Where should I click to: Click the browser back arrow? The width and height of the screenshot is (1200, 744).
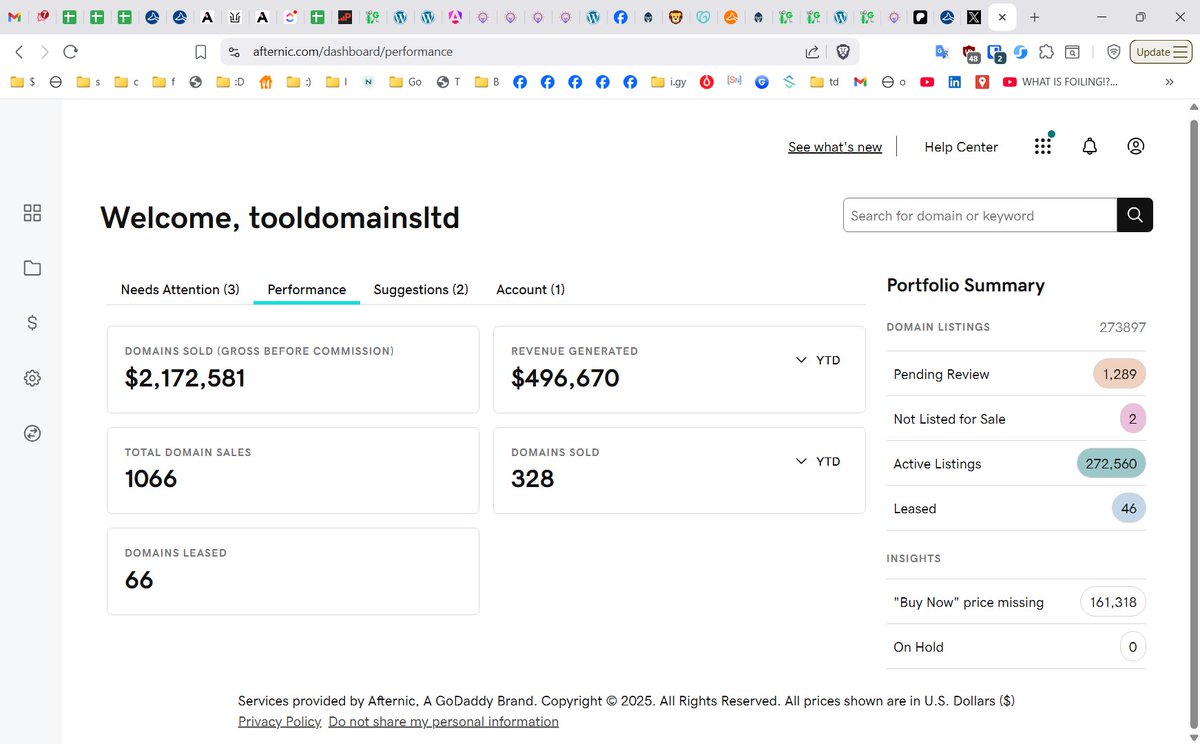coord(19,52)
